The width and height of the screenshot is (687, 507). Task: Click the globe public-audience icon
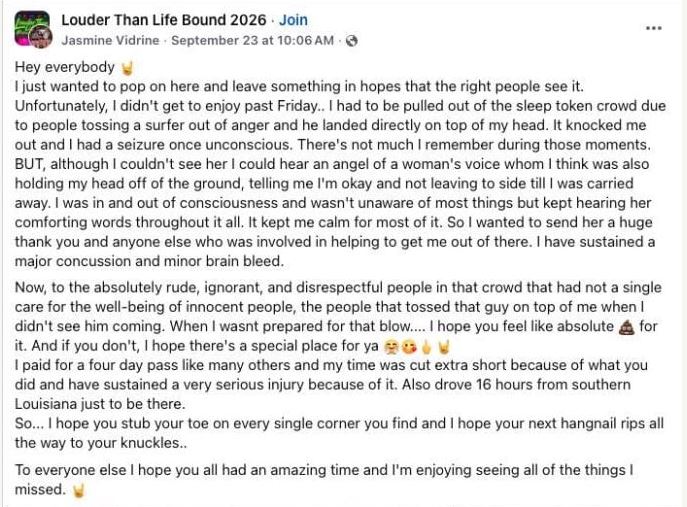(351, 41)
